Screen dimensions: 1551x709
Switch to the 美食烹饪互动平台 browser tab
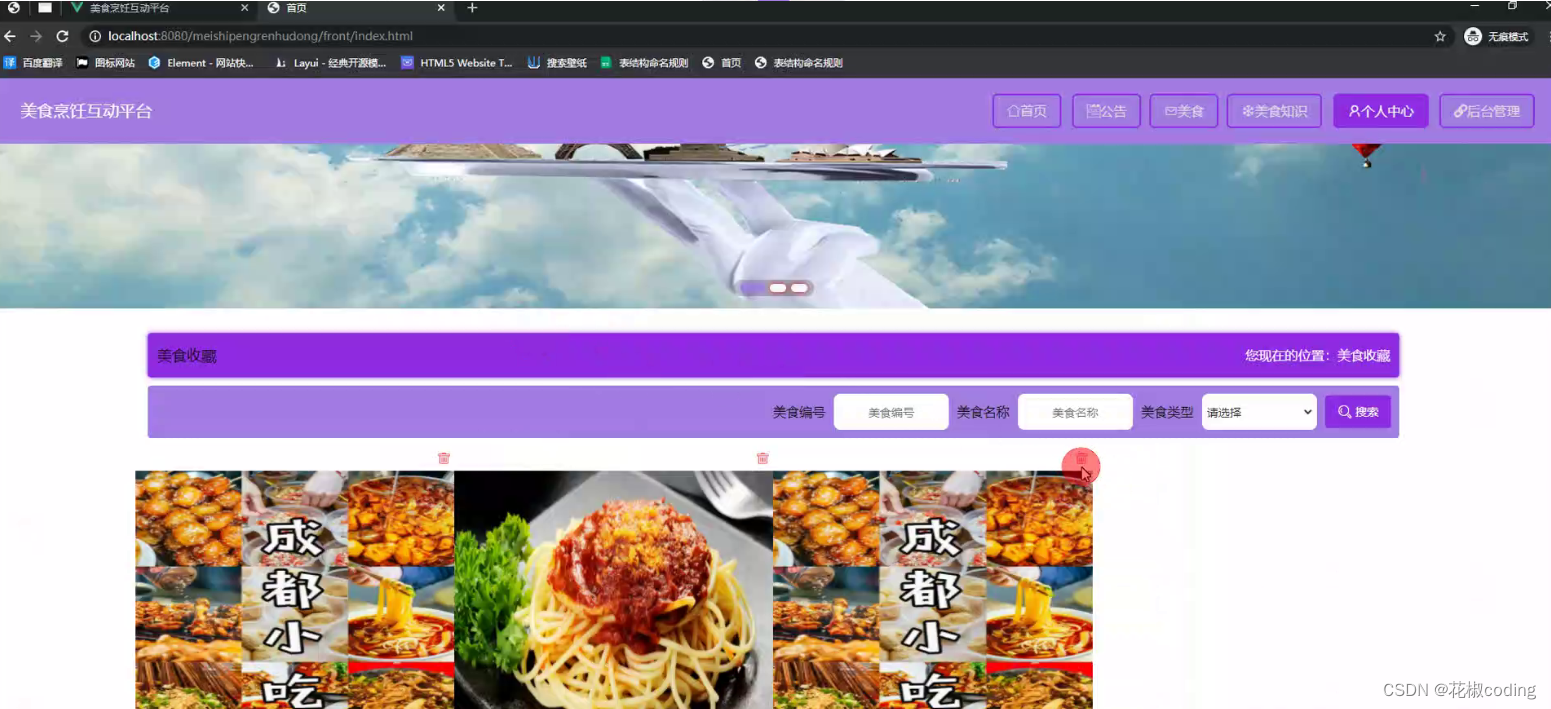click(158, 8)
